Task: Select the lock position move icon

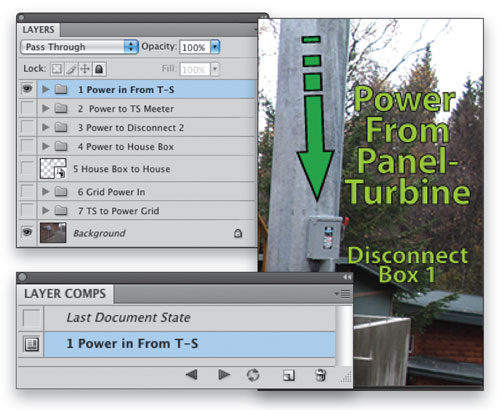Action: [85, 69]
